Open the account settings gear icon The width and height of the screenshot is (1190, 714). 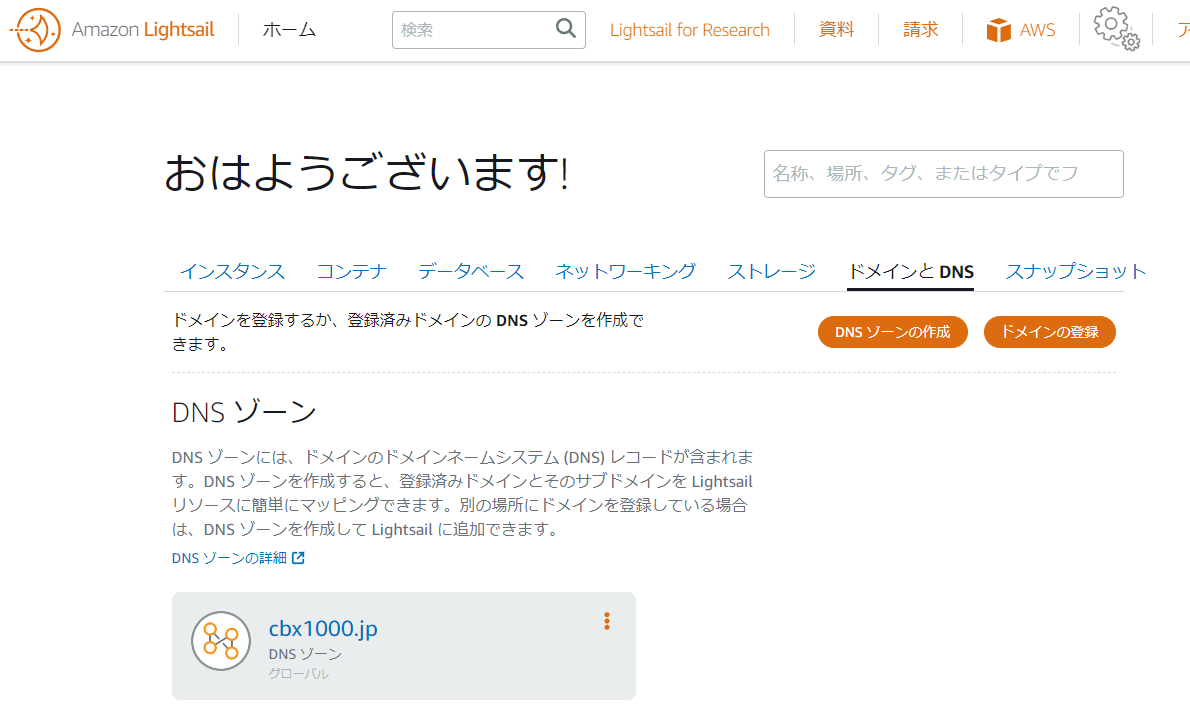[x=1116, y=29]
